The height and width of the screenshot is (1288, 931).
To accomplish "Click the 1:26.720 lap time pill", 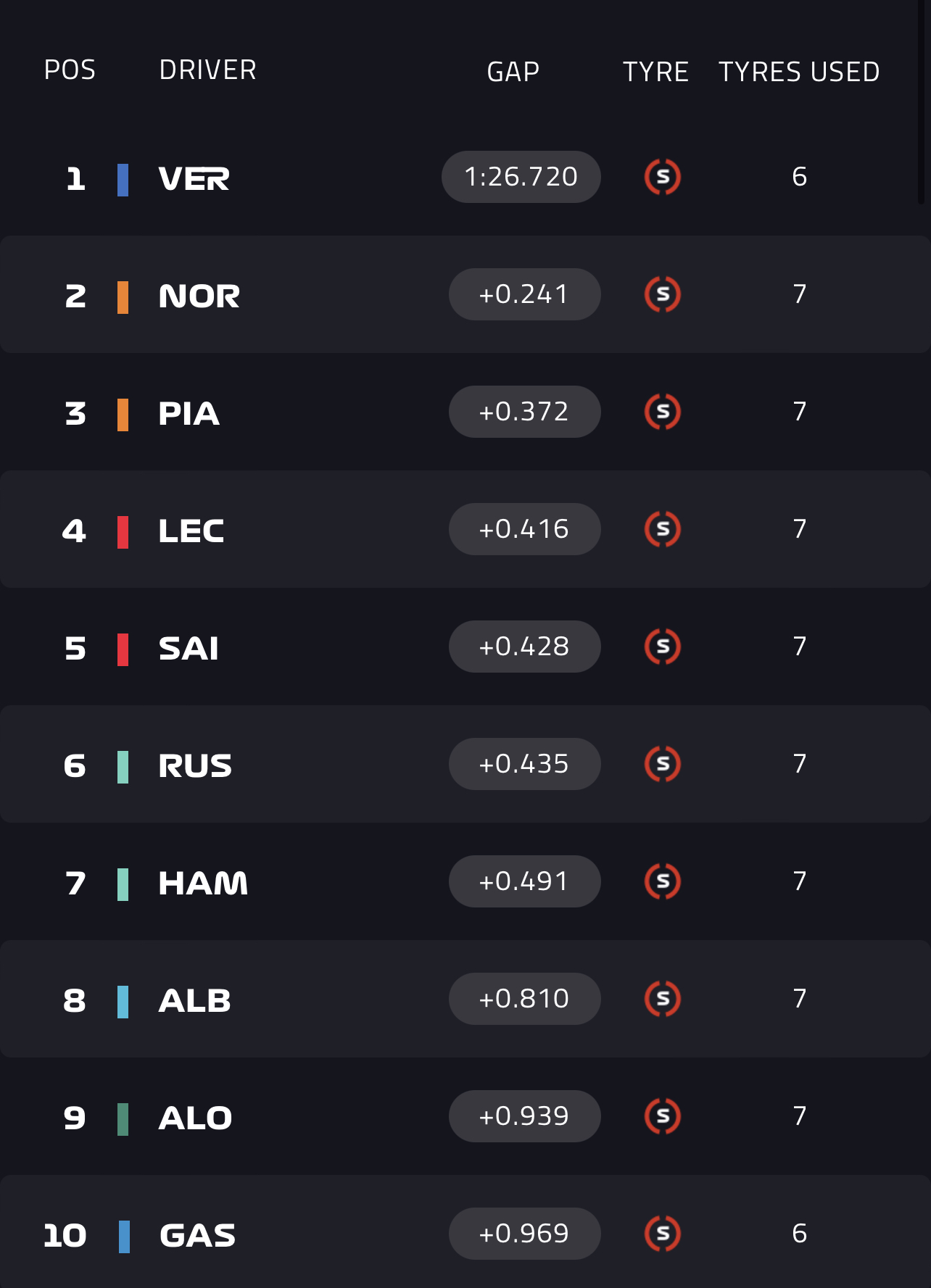I will (x=521, y=177).
